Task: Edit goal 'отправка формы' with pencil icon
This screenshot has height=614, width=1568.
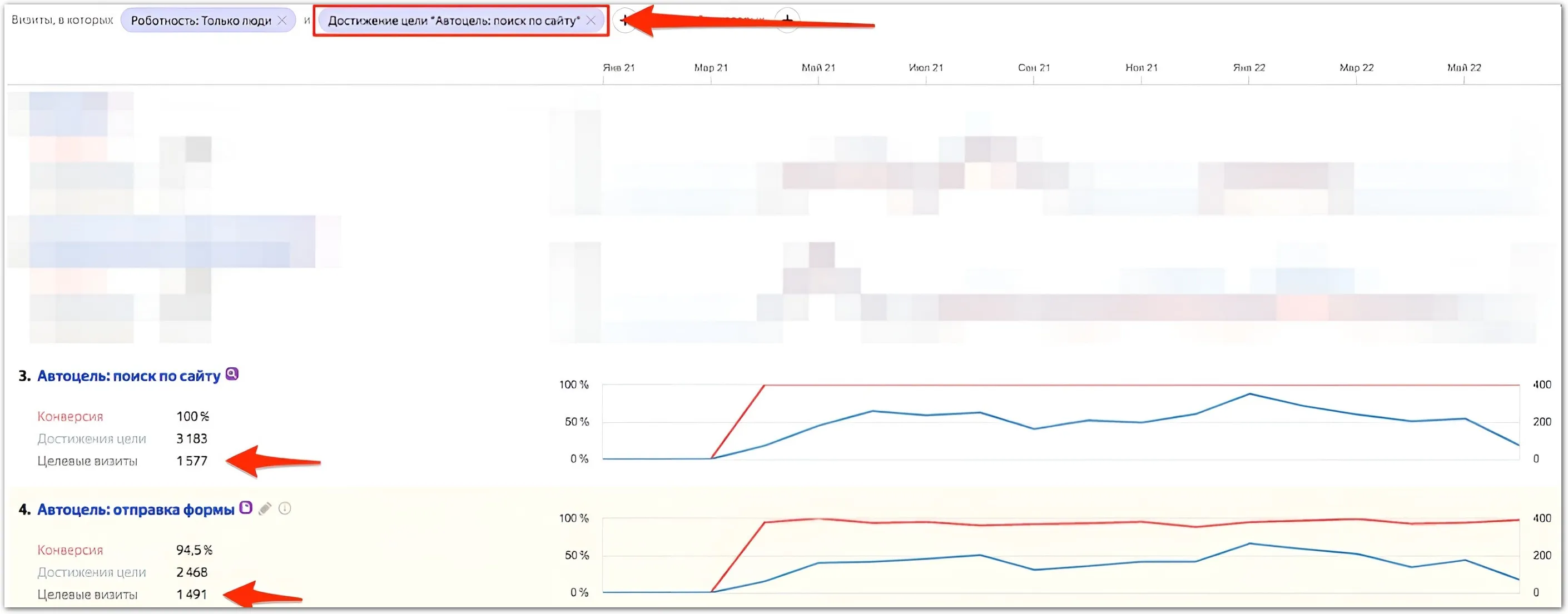Action: point(265,508)
